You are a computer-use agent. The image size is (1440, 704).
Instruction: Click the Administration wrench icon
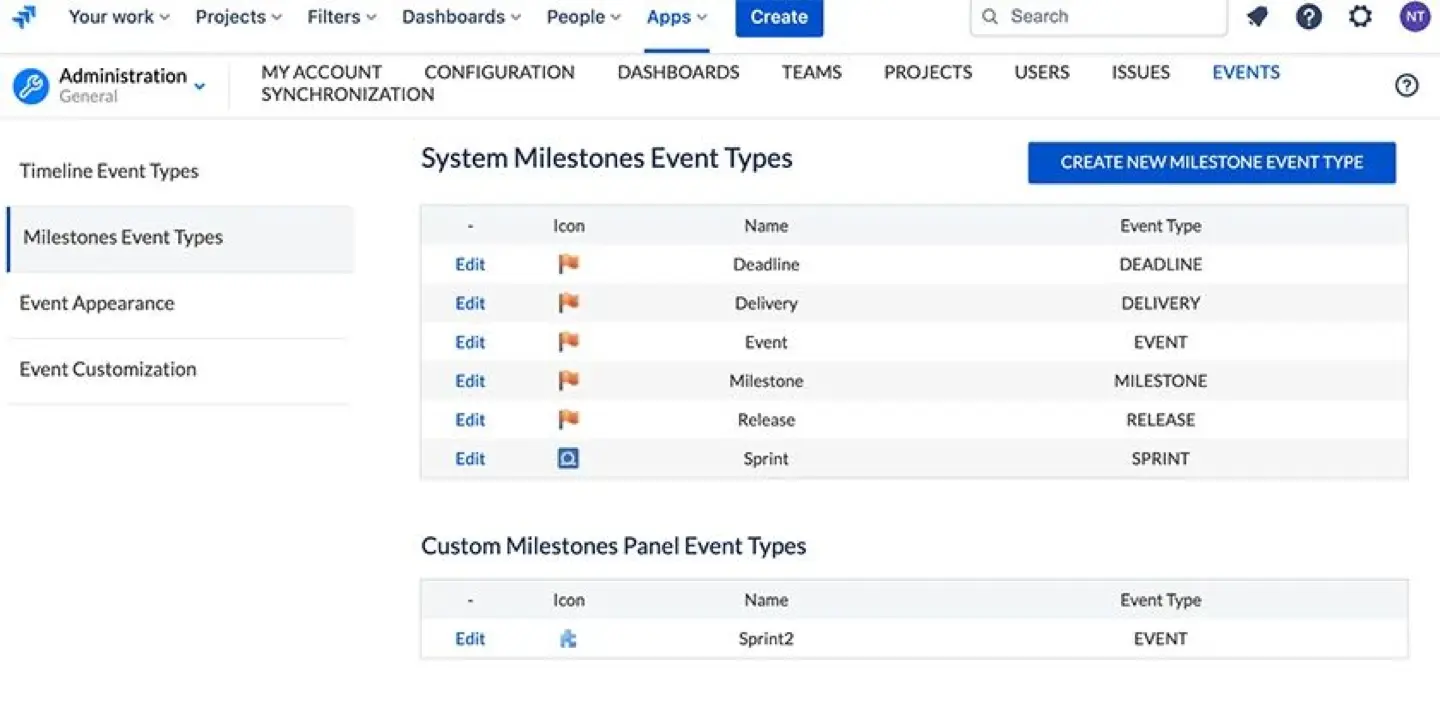pos(31,86)
